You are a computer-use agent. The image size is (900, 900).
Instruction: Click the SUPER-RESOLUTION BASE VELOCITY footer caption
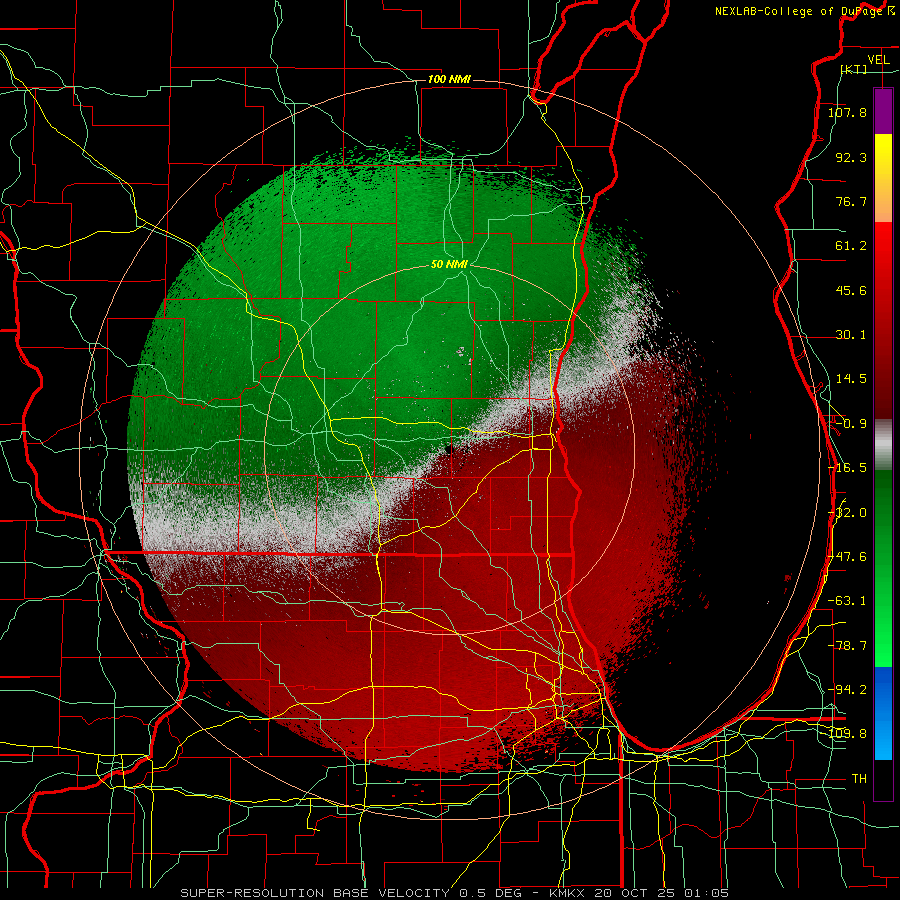click(455, 893)
